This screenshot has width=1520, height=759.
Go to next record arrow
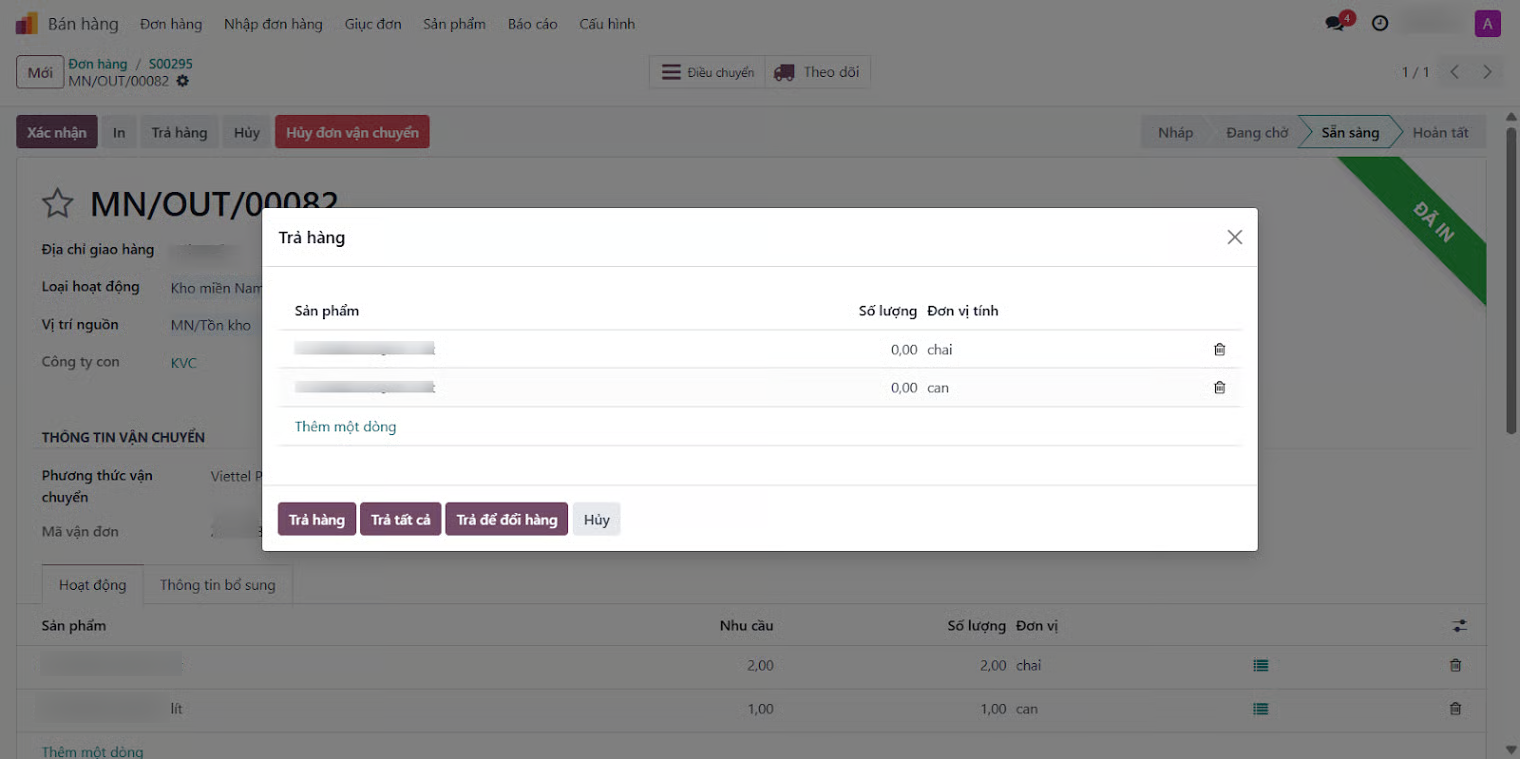tap(1487, 72)
